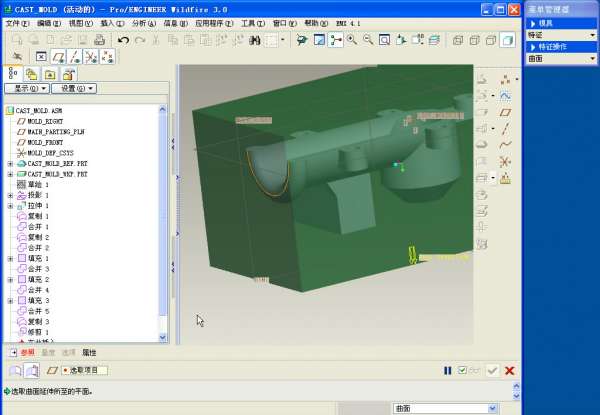Toggle the spin center icon
This screenshot has height=415, width=600.
336,40
